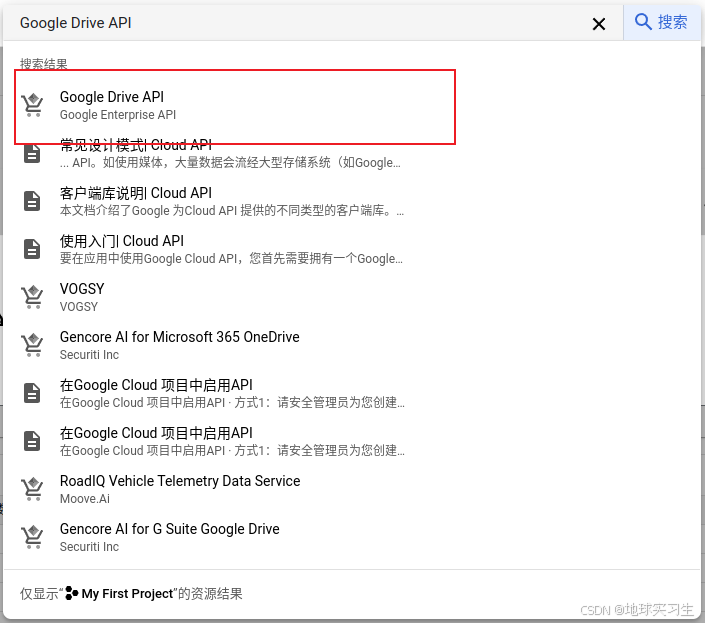705x623 pixels.
Task: Click the clear search X icon
Action: (598, 24)
